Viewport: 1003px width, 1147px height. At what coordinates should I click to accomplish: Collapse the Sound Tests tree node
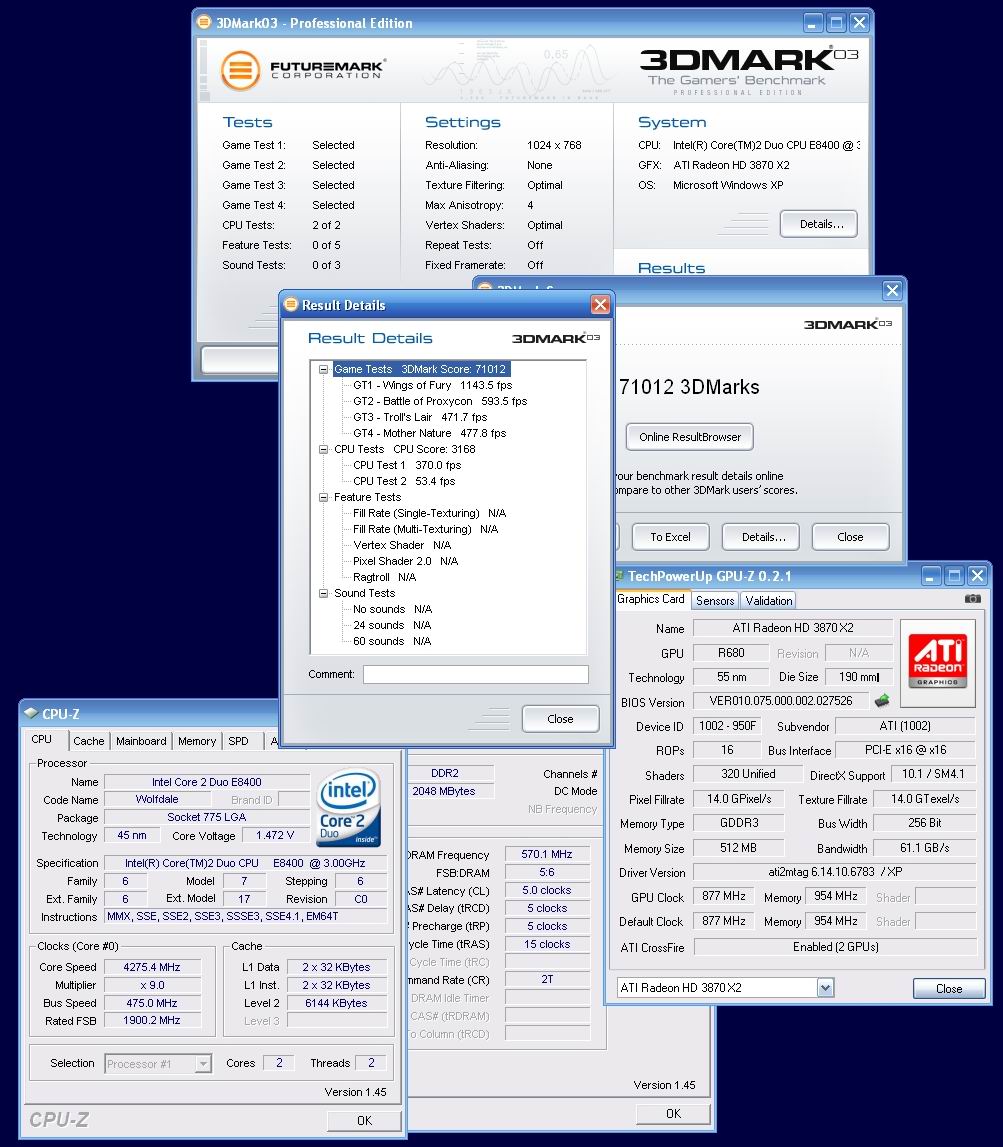323,593
